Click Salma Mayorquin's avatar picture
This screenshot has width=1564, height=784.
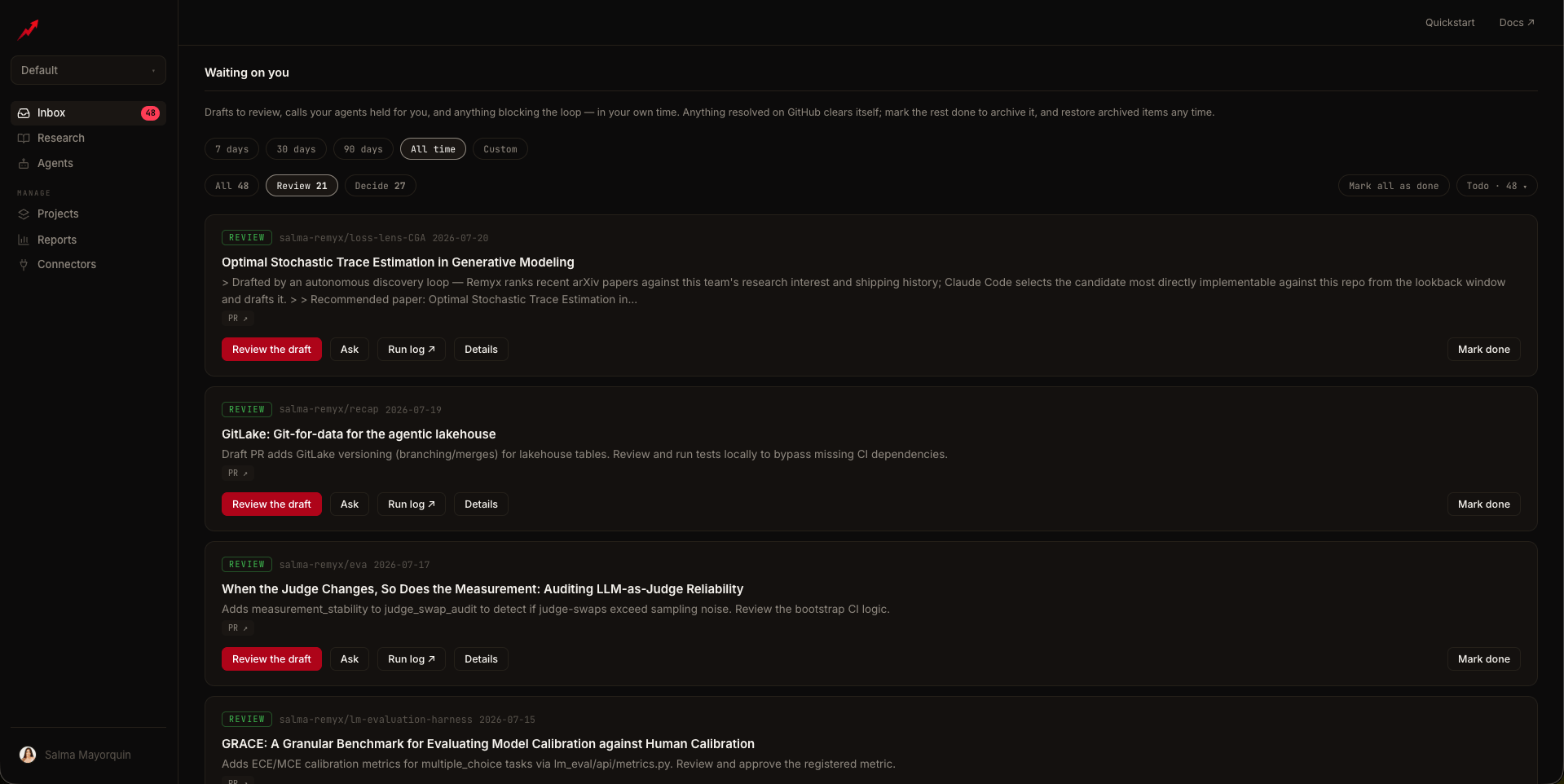[x=28, y=755]
